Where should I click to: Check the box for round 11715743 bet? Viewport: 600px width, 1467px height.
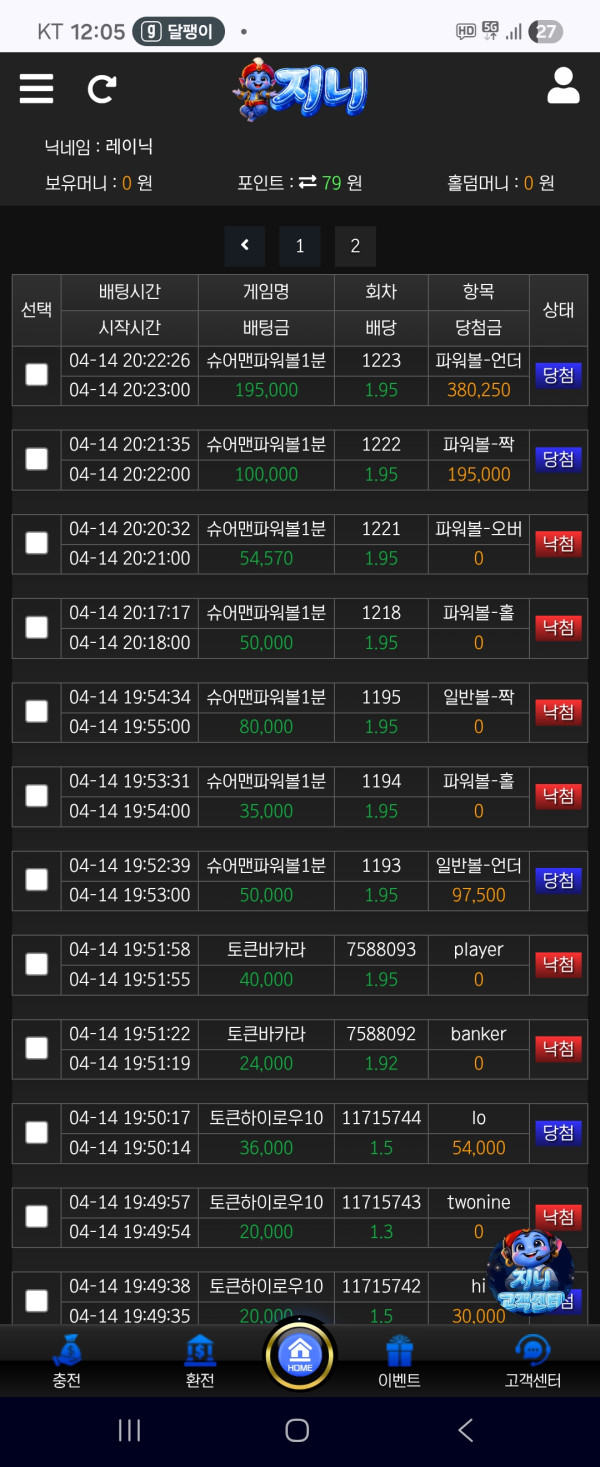[36, 1216]
